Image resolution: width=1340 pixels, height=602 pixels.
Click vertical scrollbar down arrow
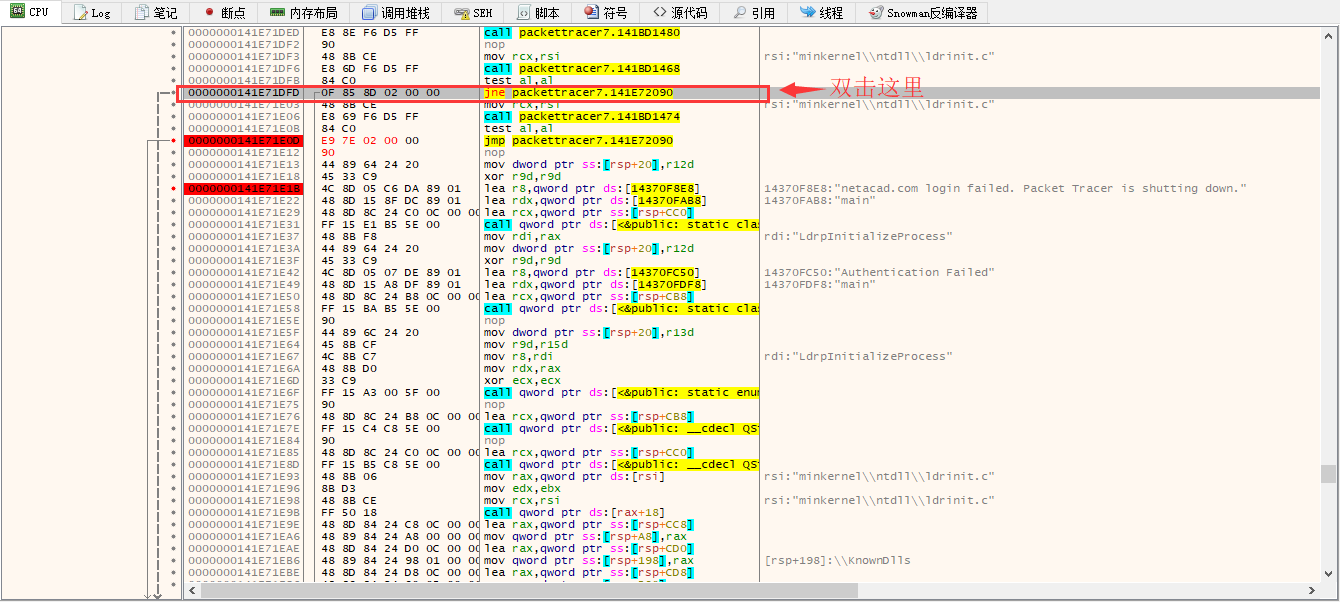(1327, 573)
